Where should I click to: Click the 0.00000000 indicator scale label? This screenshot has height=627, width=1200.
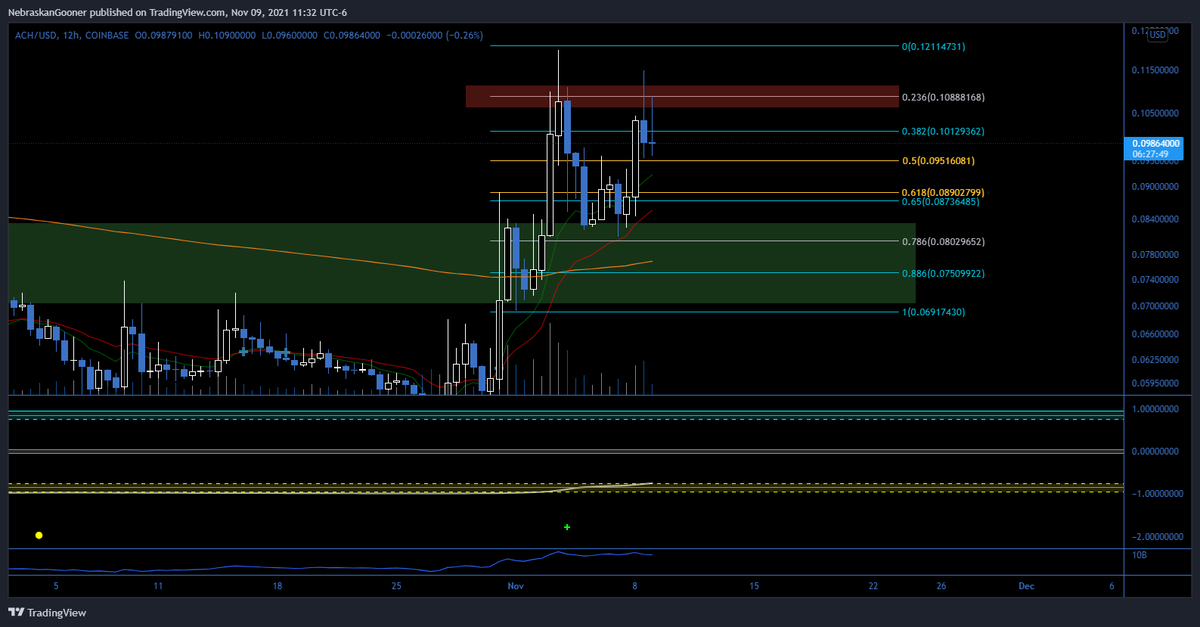[x=1157, y=451]
